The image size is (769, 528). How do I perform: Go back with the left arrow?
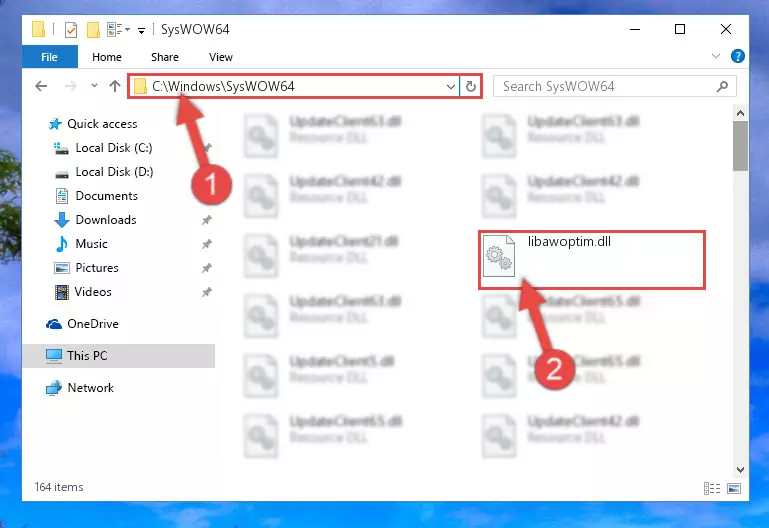tap(41, 86)
